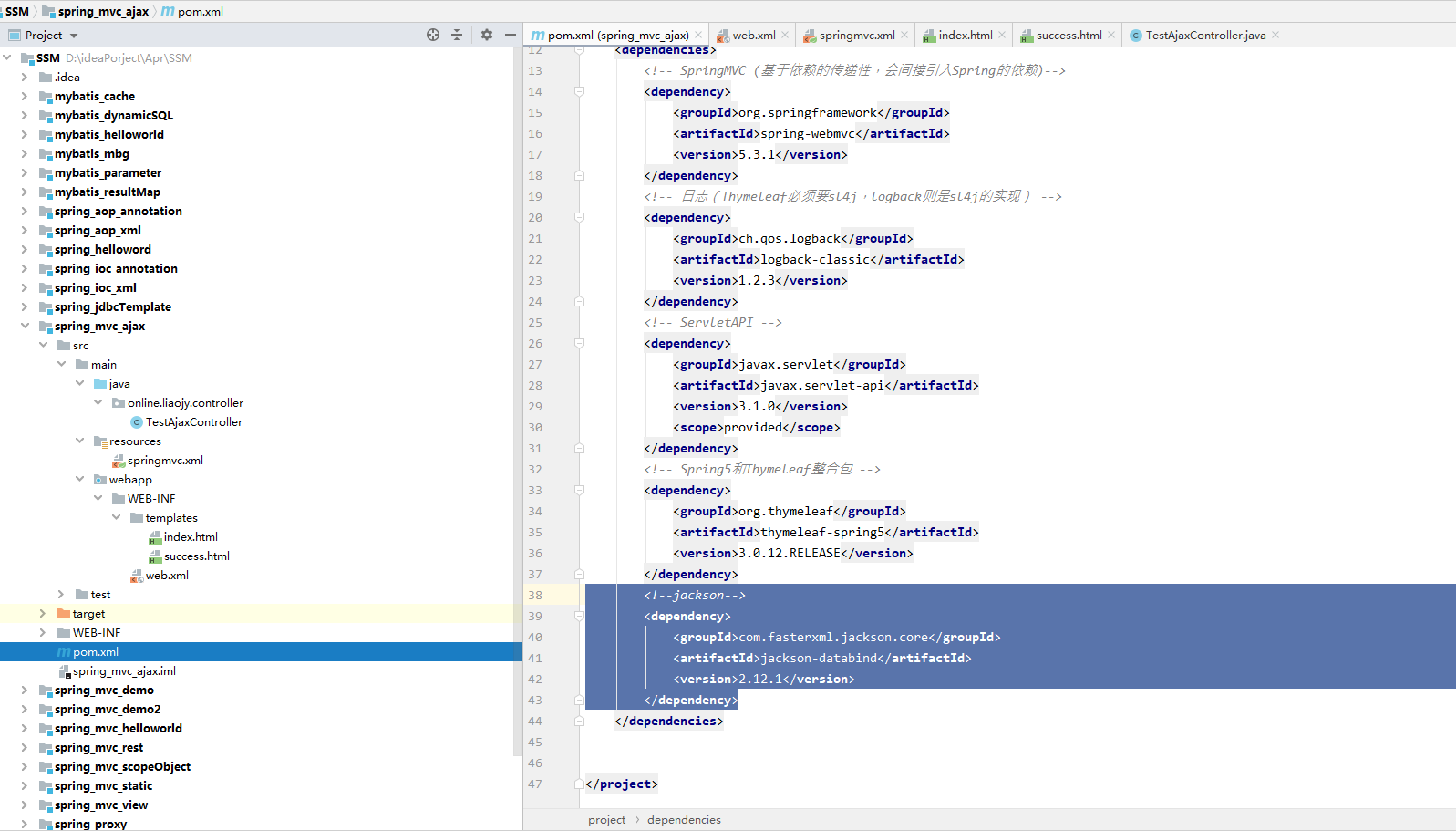Collapse the SSM root project node
The width and height of the screenshot is (1456, 831).
[7, 57]
